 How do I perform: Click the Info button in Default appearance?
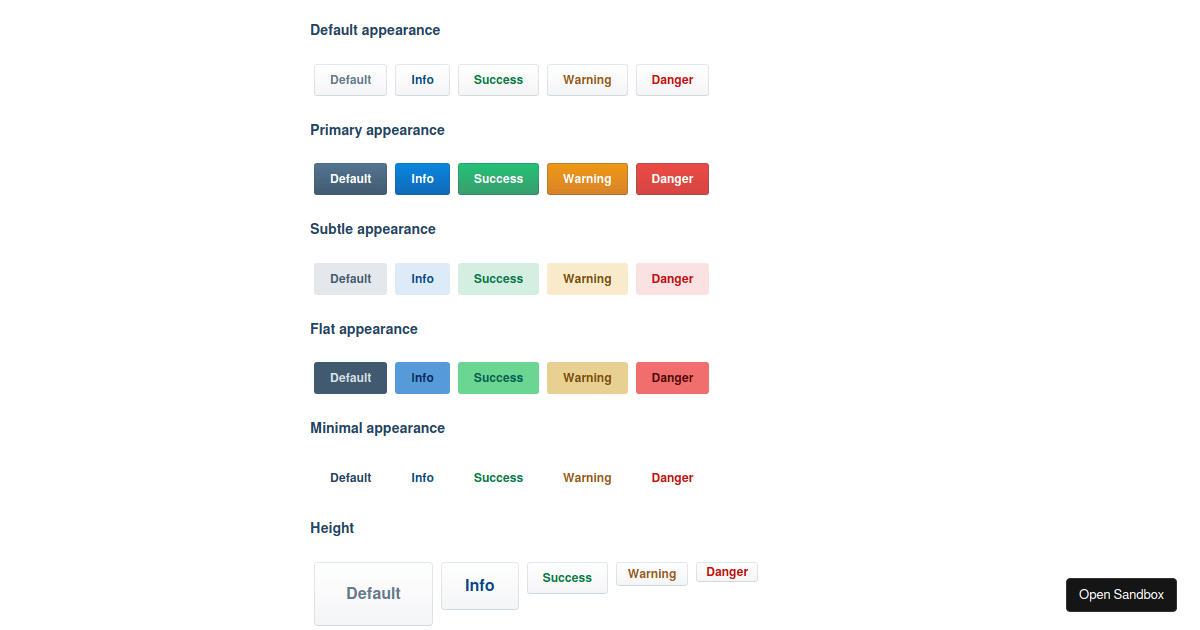(422, 80)
